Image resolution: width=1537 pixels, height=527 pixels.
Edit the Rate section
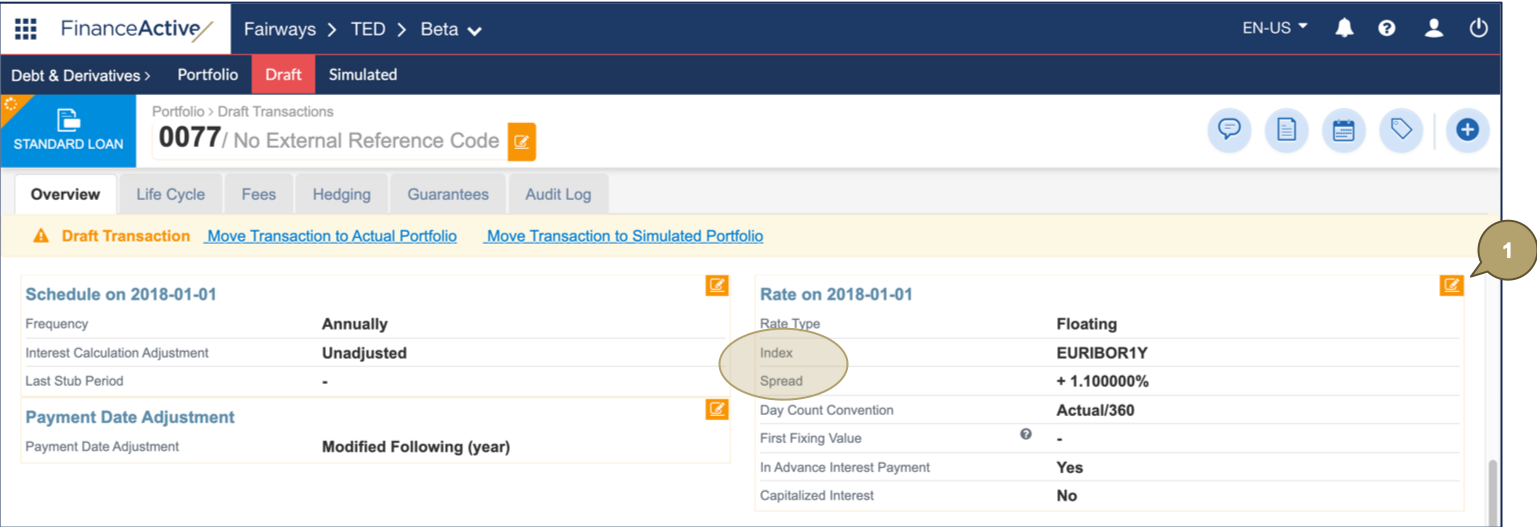click(x=1451, y=286)
